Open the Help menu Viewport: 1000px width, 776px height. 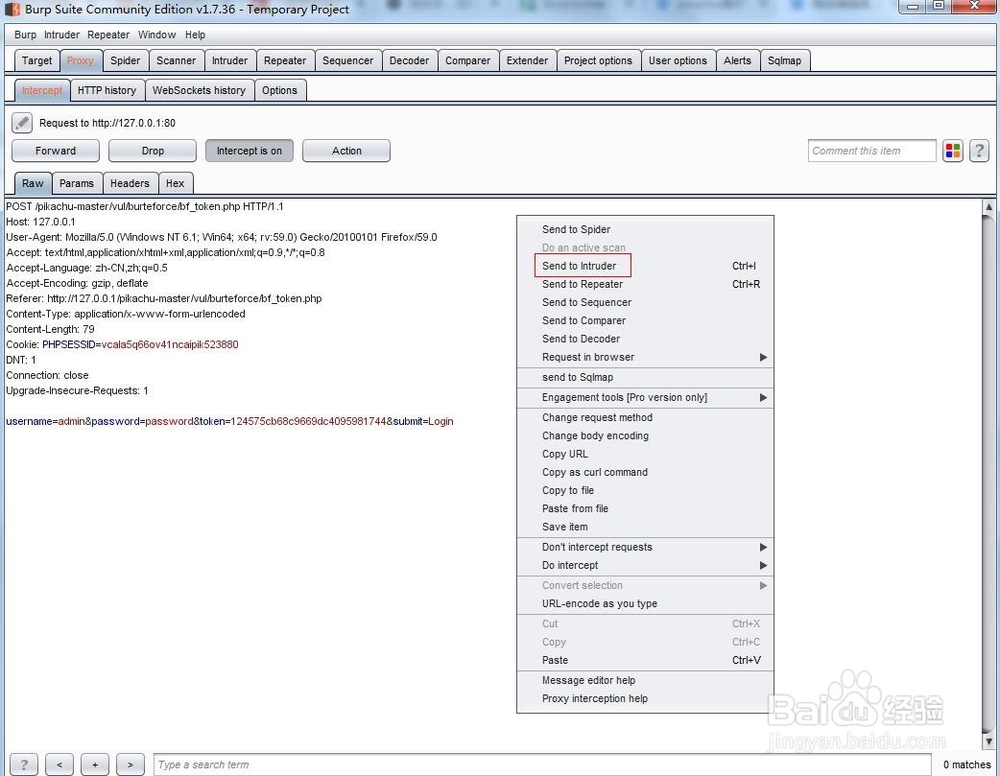pyautogui.click(x=195, y=35)
